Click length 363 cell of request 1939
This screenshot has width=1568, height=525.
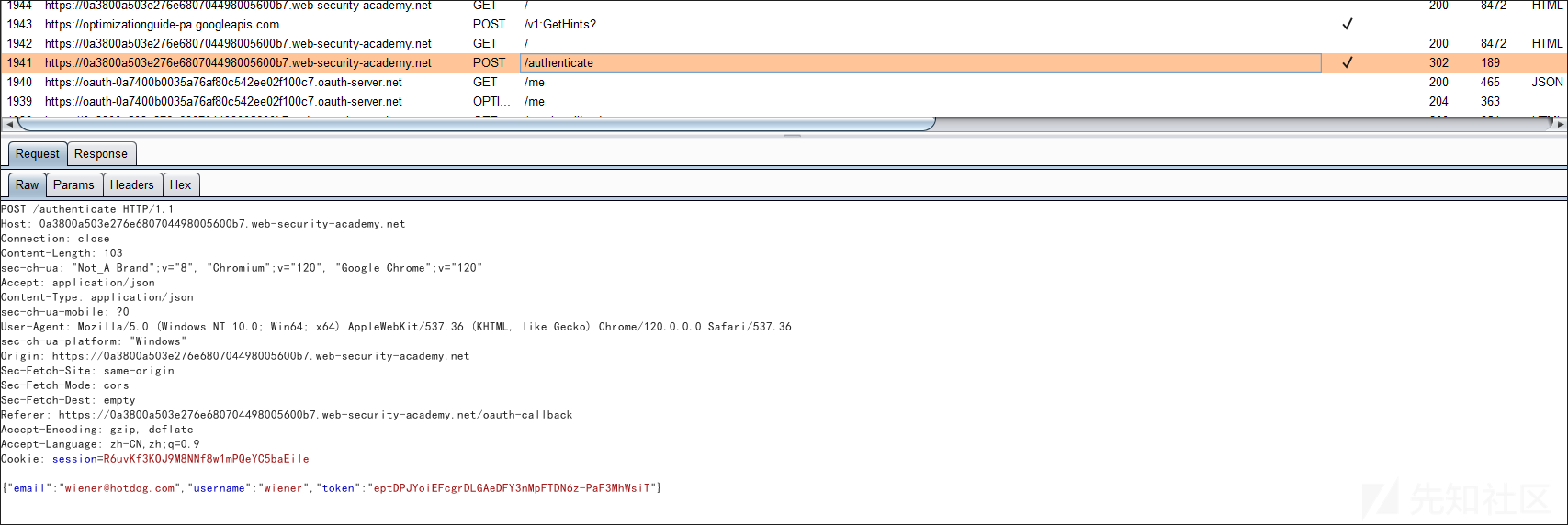point(1490,101)
